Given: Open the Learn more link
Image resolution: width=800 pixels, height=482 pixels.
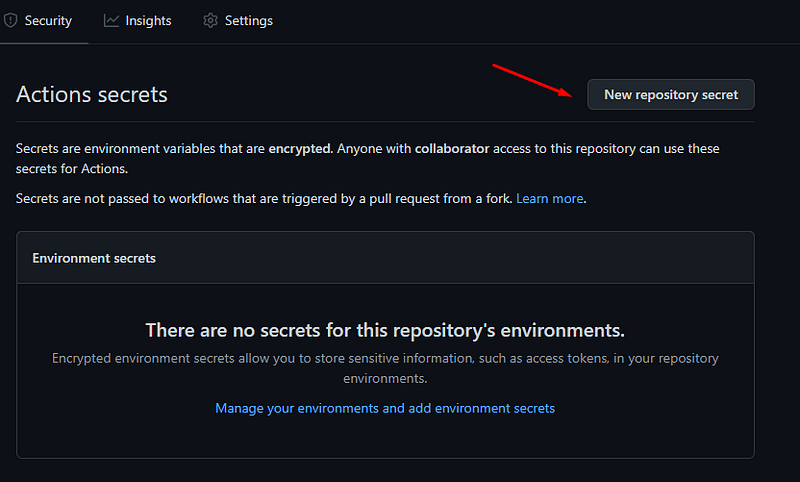Looking at the screenshot, I should 549,198.
